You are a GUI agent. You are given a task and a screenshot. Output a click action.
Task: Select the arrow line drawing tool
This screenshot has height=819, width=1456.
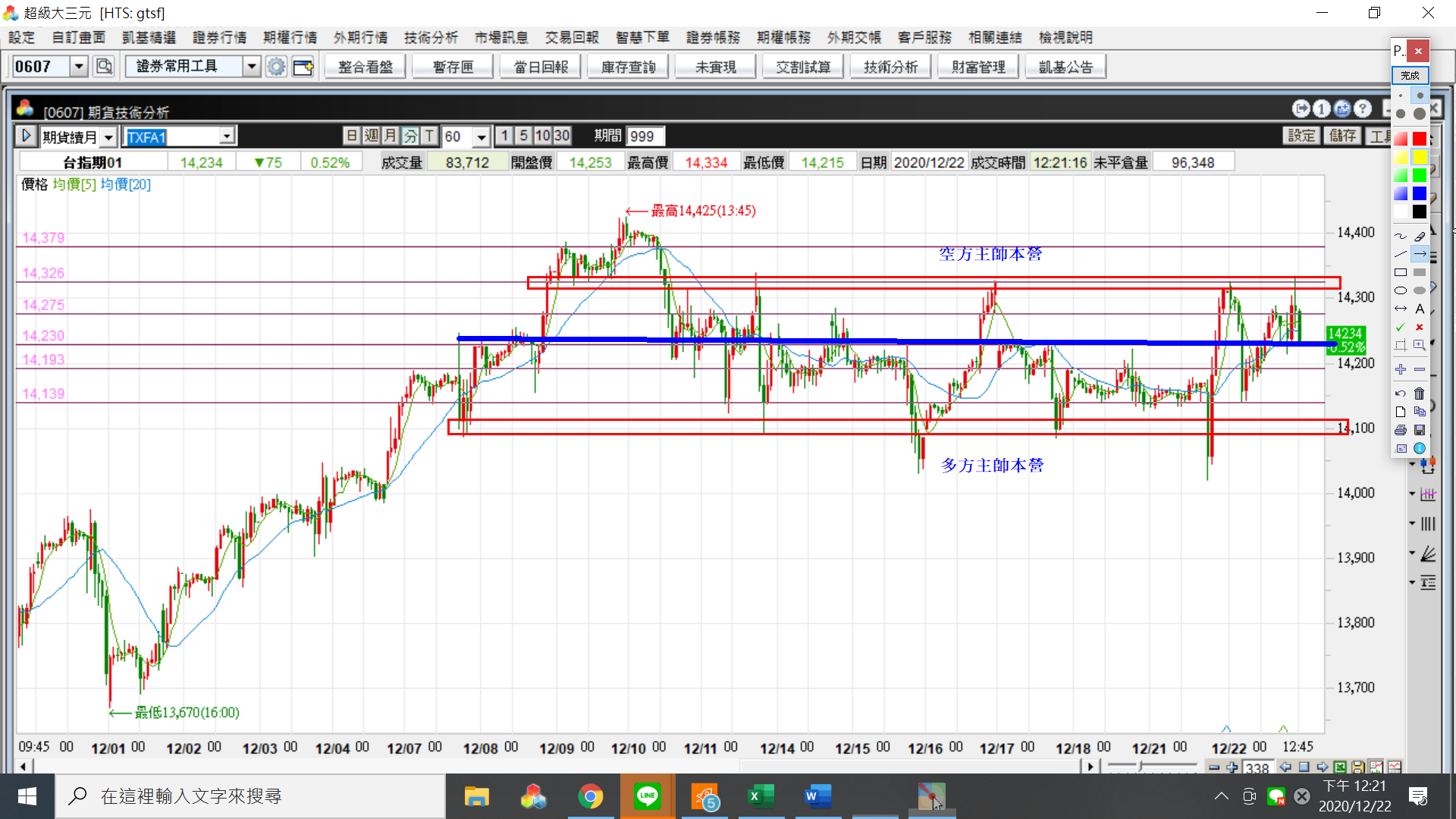coord(1420,254)
